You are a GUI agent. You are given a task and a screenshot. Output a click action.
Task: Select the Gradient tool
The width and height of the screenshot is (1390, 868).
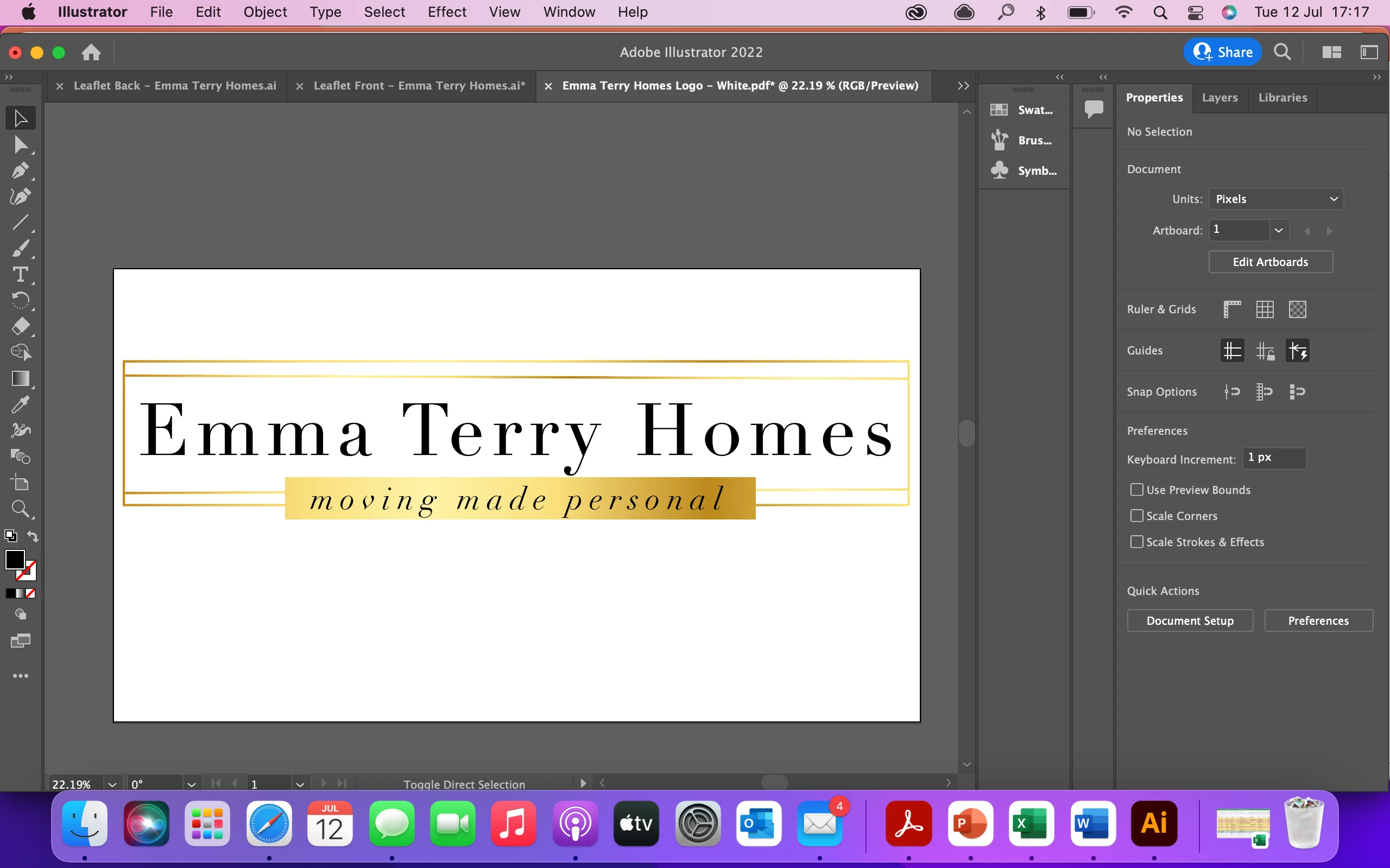(x=20, y=379)
